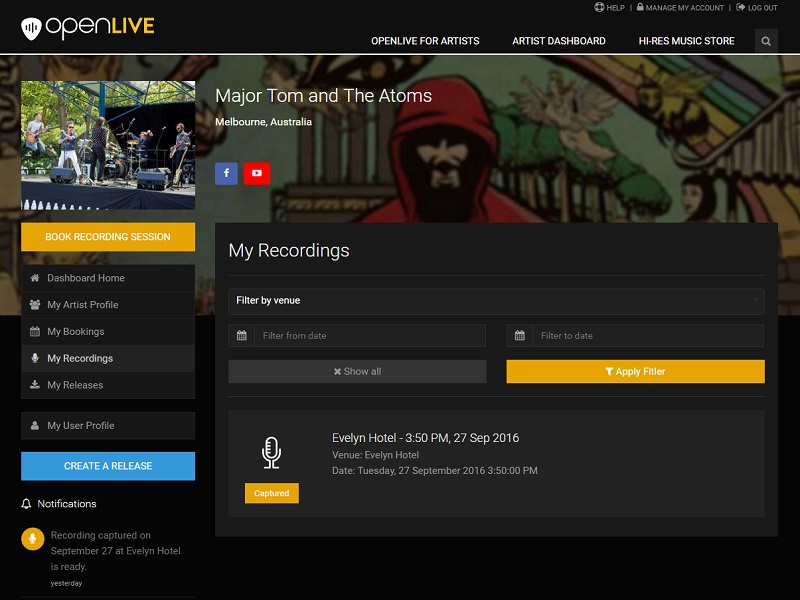Open Hi-Res Music Store menu item
800x600 pixels.
686,41
